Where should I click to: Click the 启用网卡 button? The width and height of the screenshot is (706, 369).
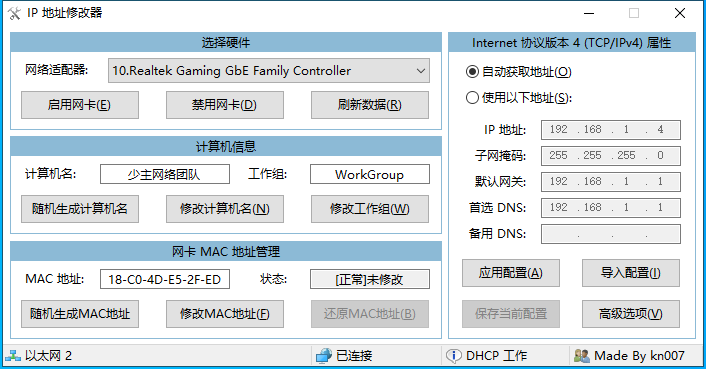click(80, 105)
